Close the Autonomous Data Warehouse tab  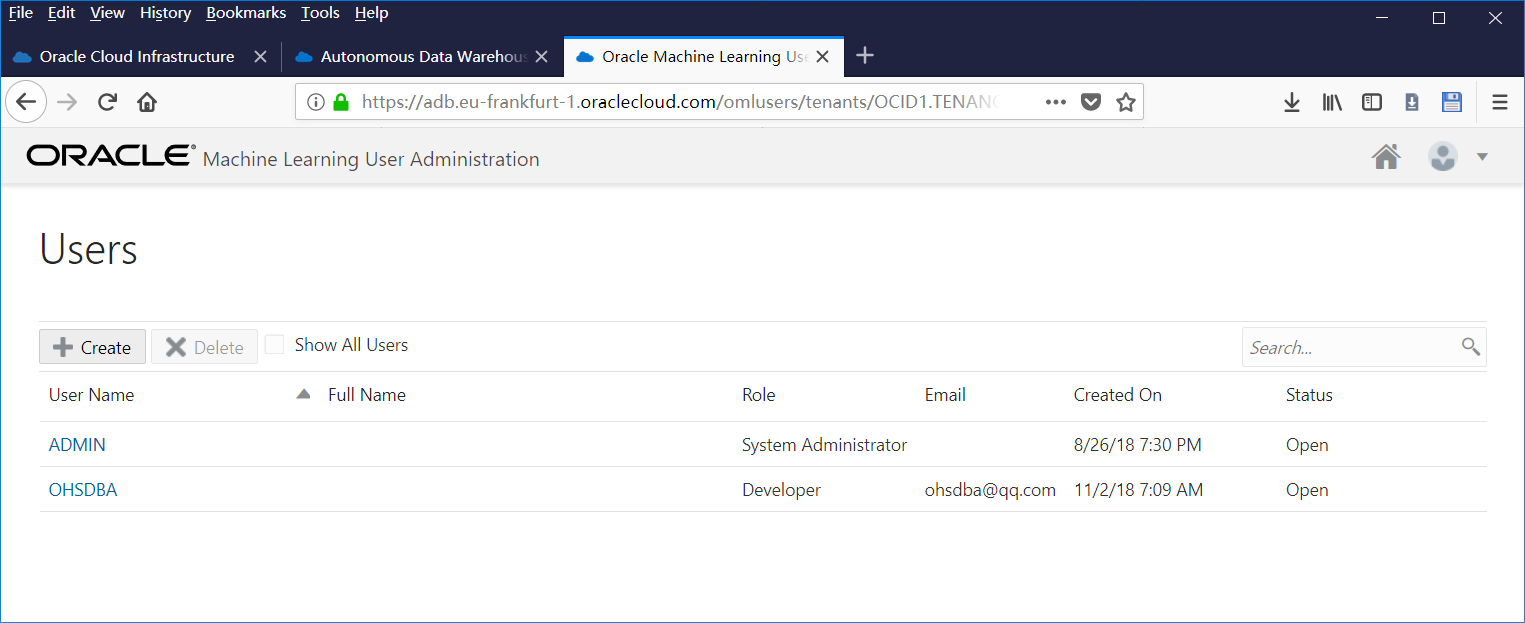pos(541,57)
